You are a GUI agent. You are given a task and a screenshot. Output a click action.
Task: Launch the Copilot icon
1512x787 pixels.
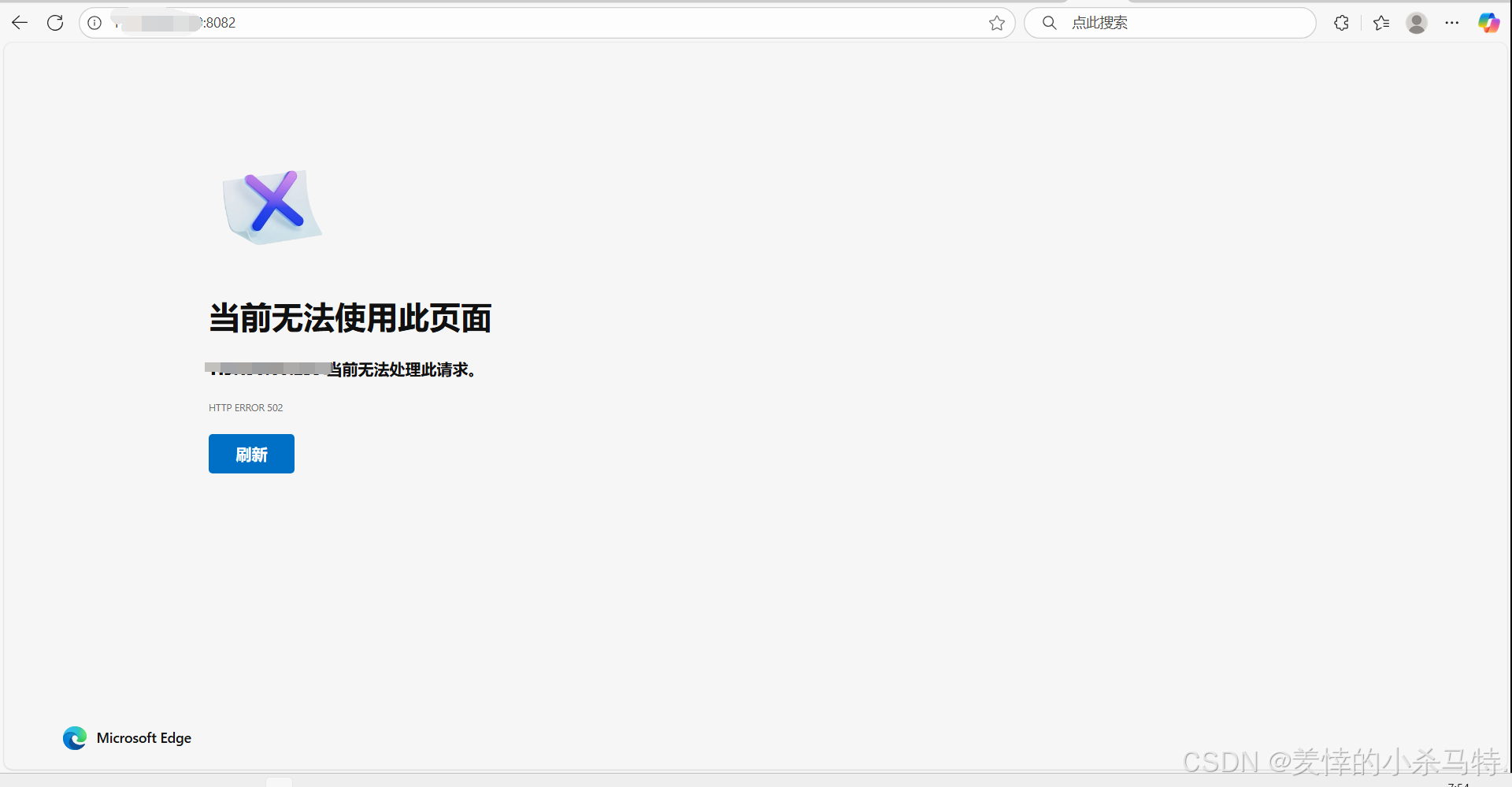click(x=1488, y=23)
